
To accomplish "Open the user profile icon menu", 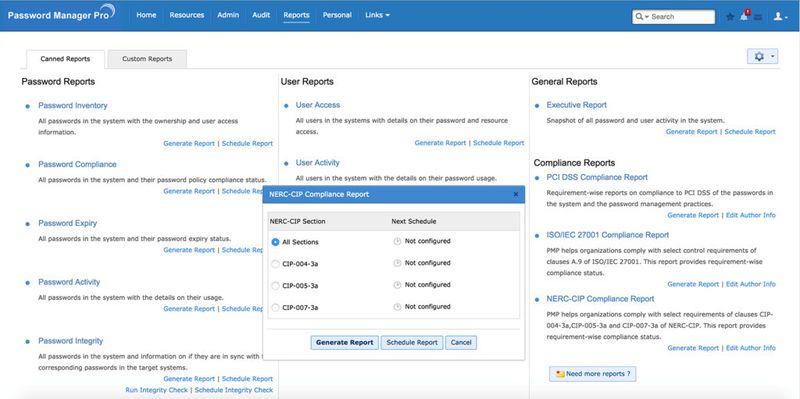I will pyautogui.click(x=780, y=16).
